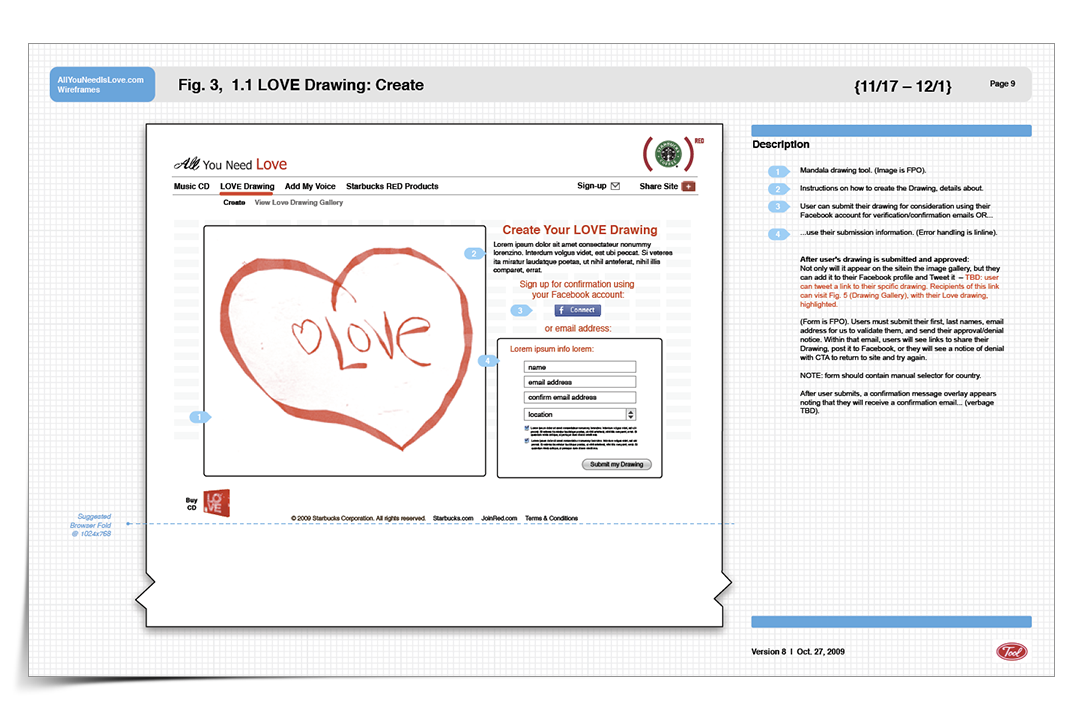Click the Sign-up link

(591, 186)
